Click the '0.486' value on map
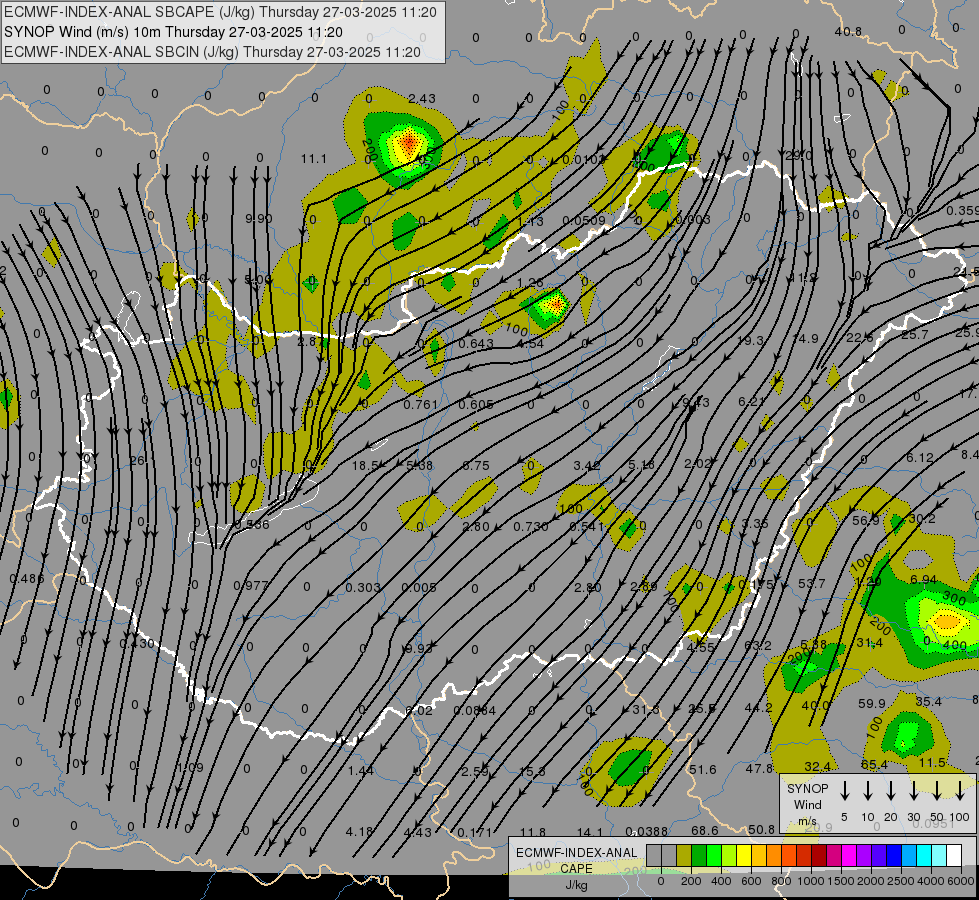 (x=27, y=579)
